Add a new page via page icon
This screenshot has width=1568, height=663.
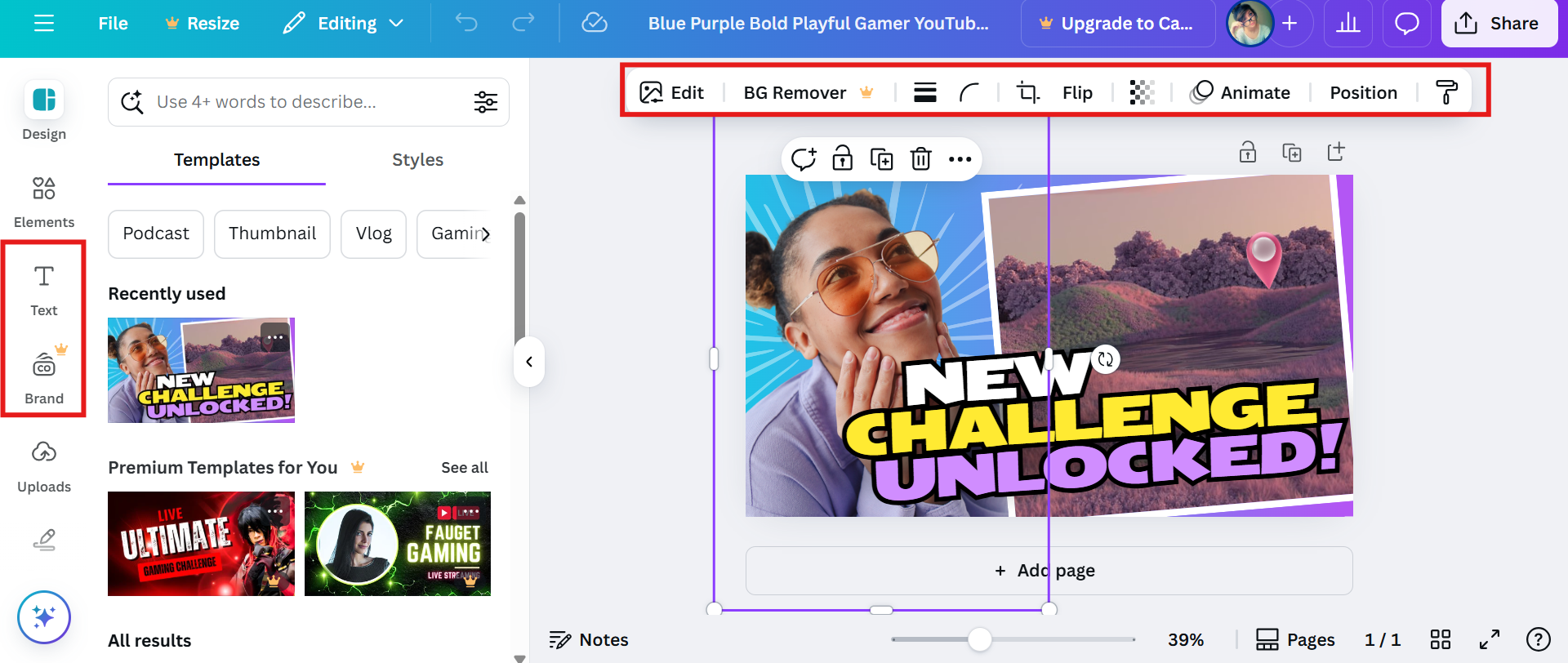coord(1335,152)
